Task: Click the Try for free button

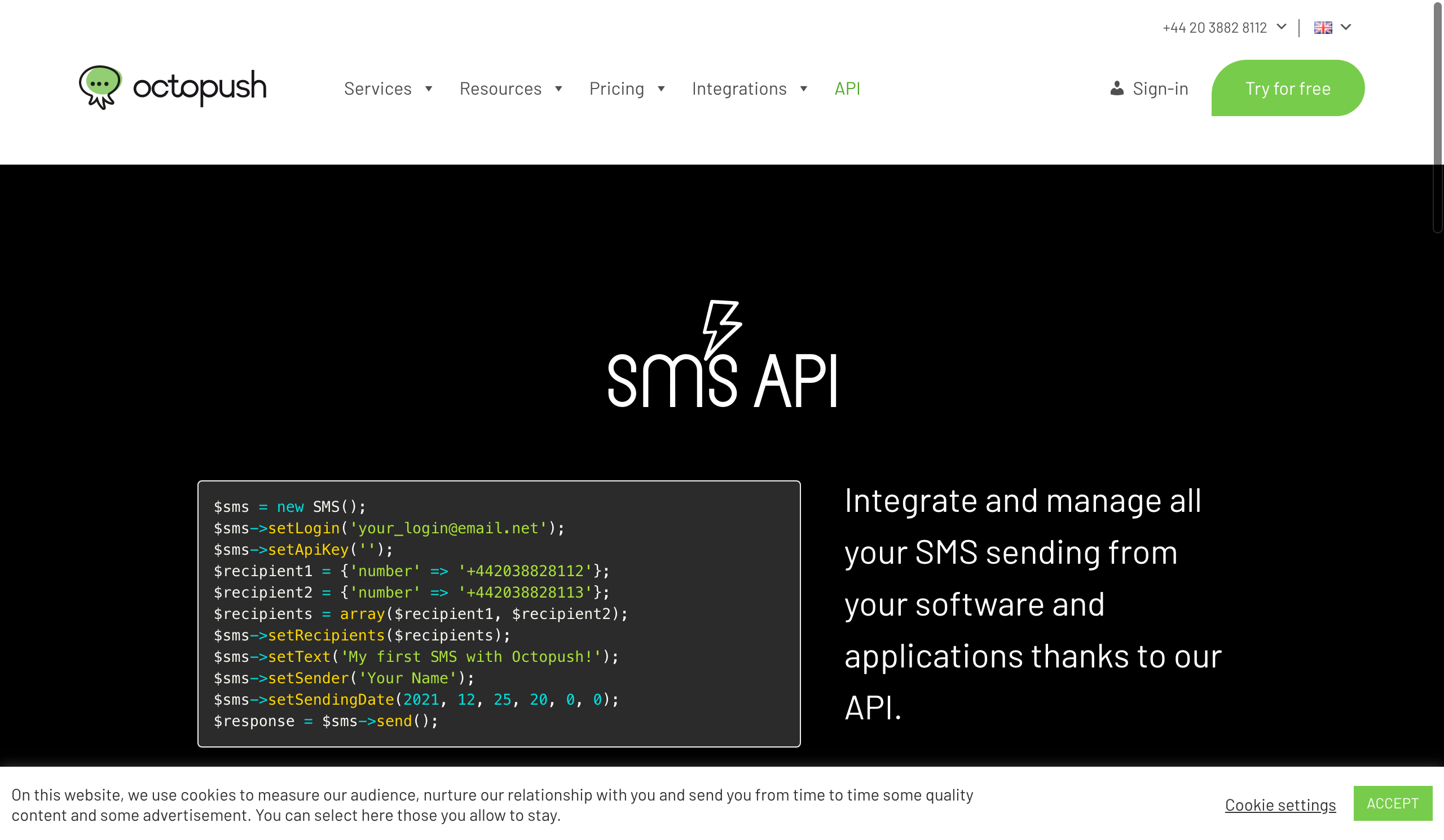Action: click(x=1288, y=88)
